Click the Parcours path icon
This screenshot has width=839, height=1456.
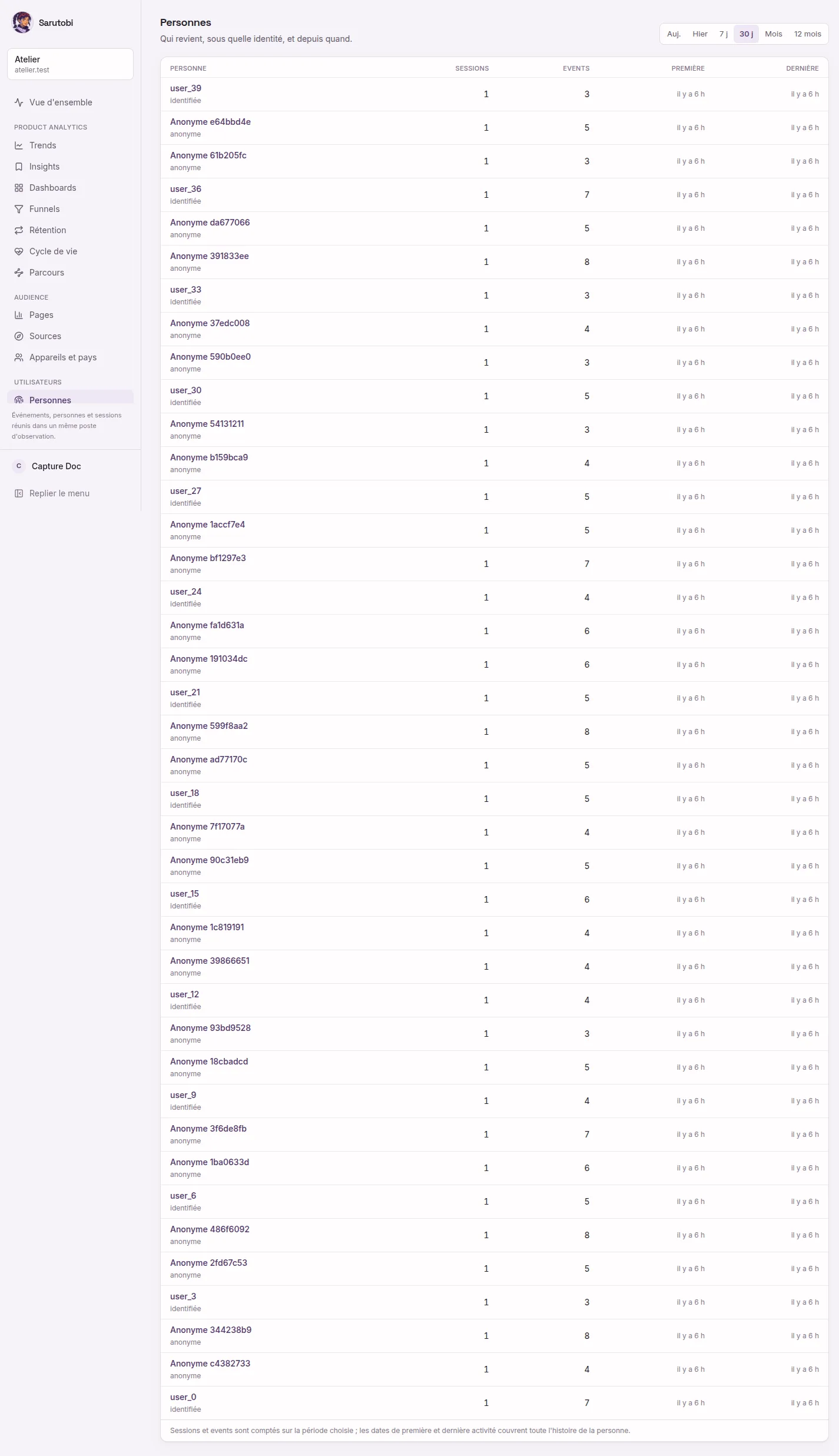(x=19, y=273)
